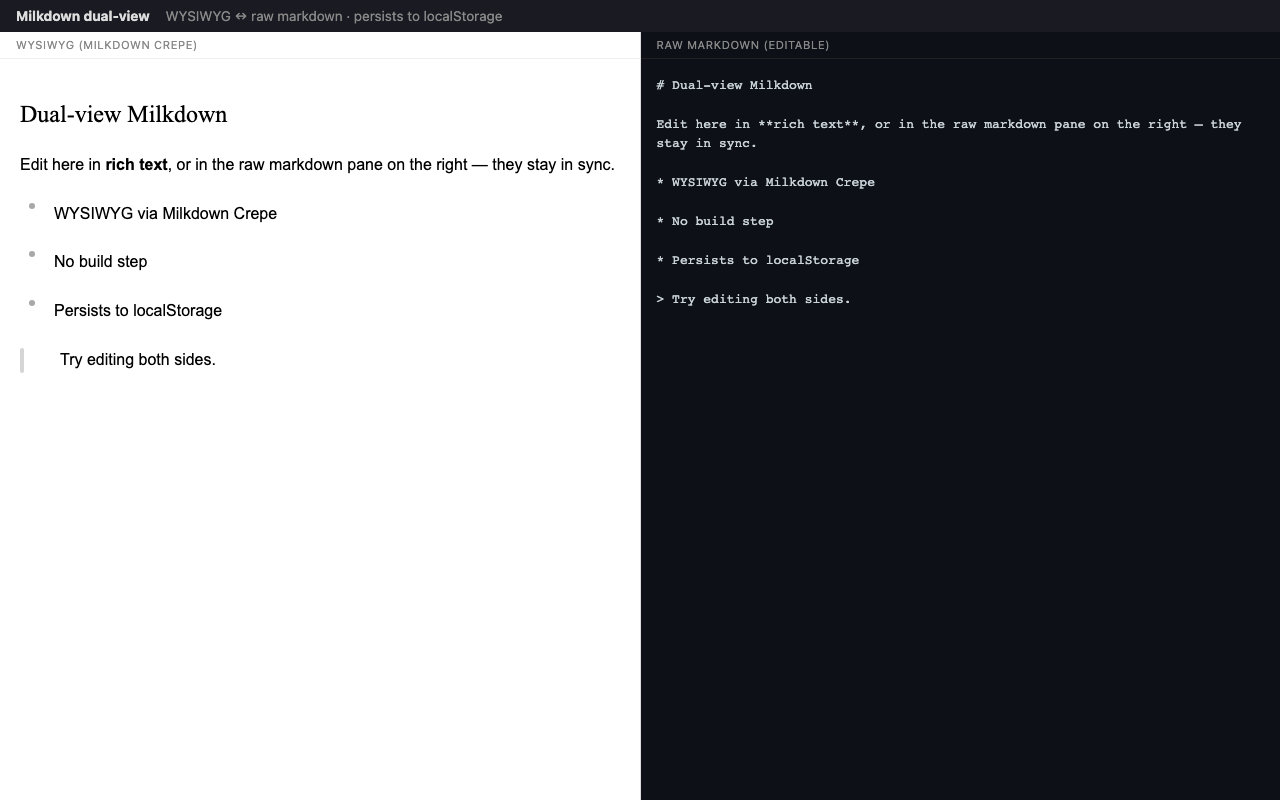Click the '* WYSIWYG via Milkdown Crepe' raw line
This screenshot has height=800, width=1280.
point(765,182)
